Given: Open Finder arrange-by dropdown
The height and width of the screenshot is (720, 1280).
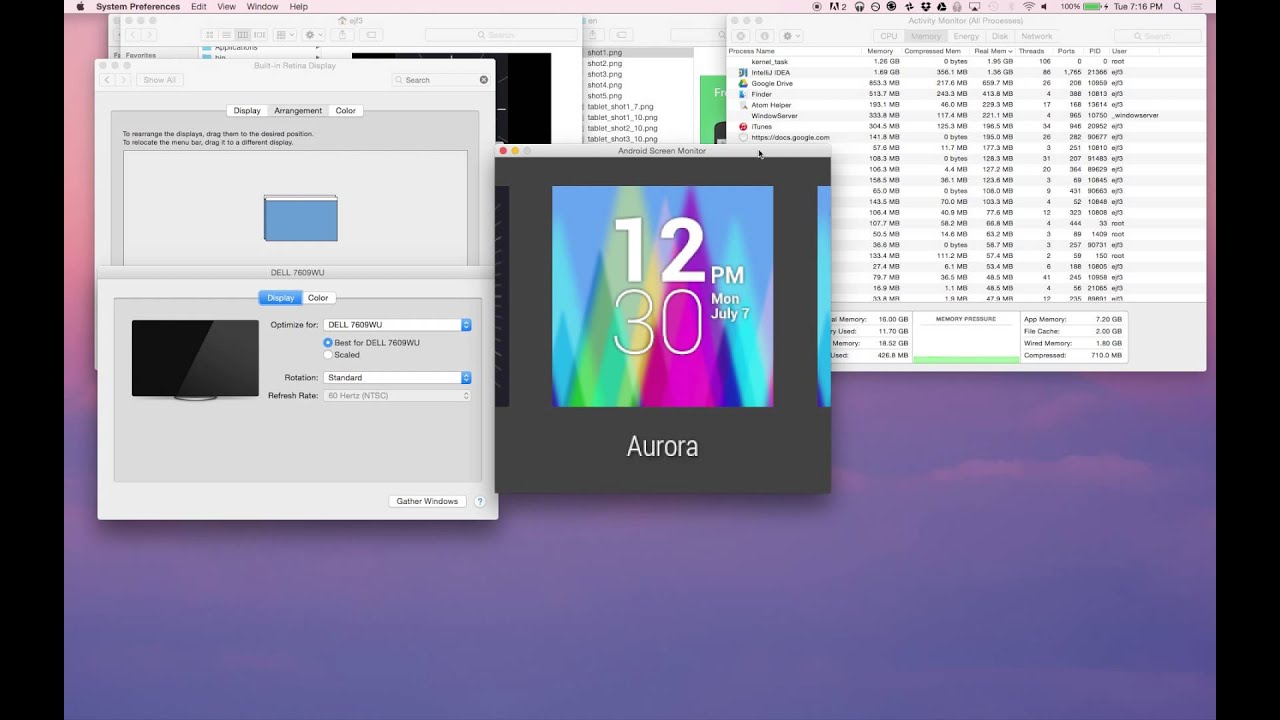Looking at the screenshot, I should click(285, 35).
